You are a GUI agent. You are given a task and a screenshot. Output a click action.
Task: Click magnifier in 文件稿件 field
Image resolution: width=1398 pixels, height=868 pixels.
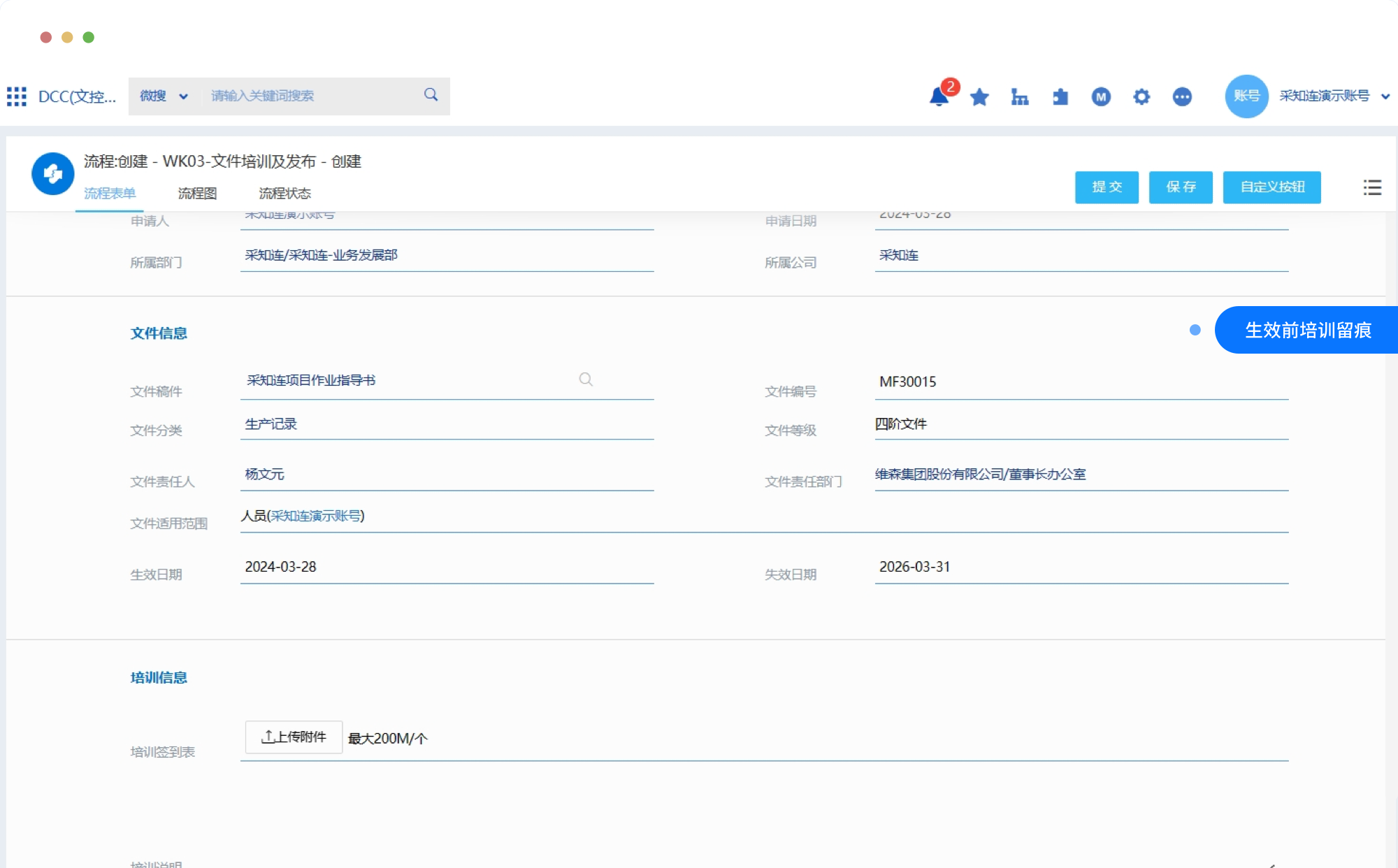(586, 379)
